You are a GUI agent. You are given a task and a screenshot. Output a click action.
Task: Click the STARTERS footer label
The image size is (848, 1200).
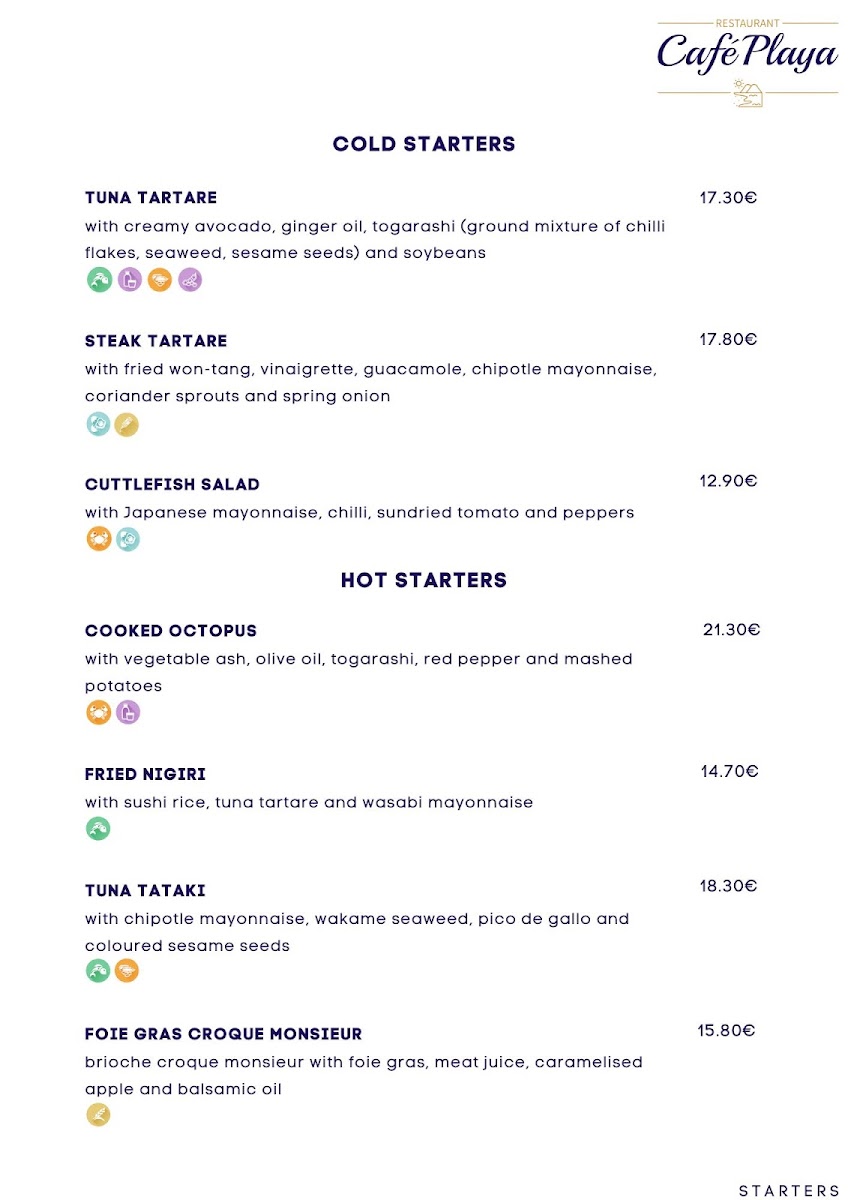(x=789, y=1190)
